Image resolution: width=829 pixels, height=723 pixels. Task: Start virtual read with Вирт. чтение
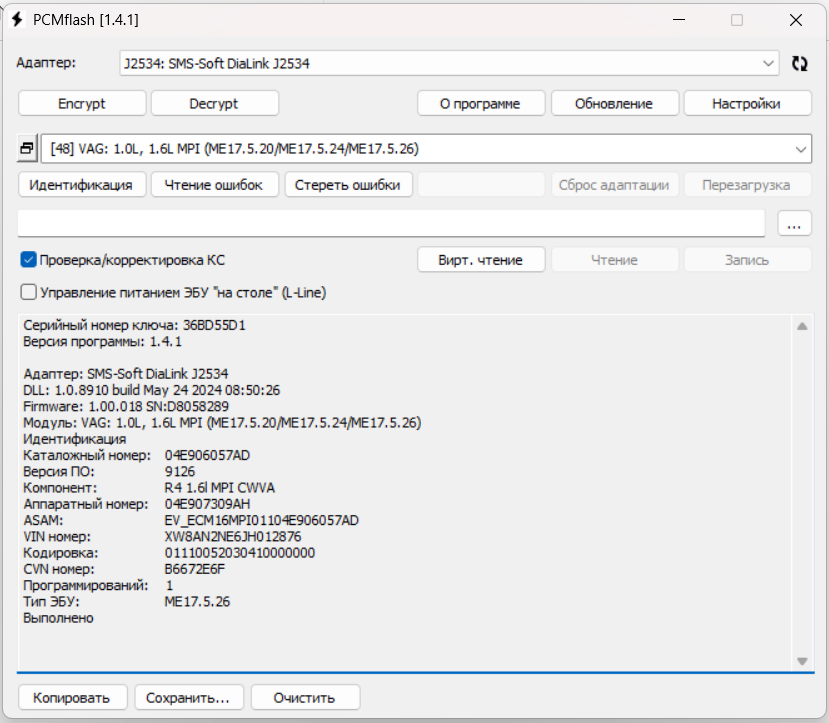480,258
